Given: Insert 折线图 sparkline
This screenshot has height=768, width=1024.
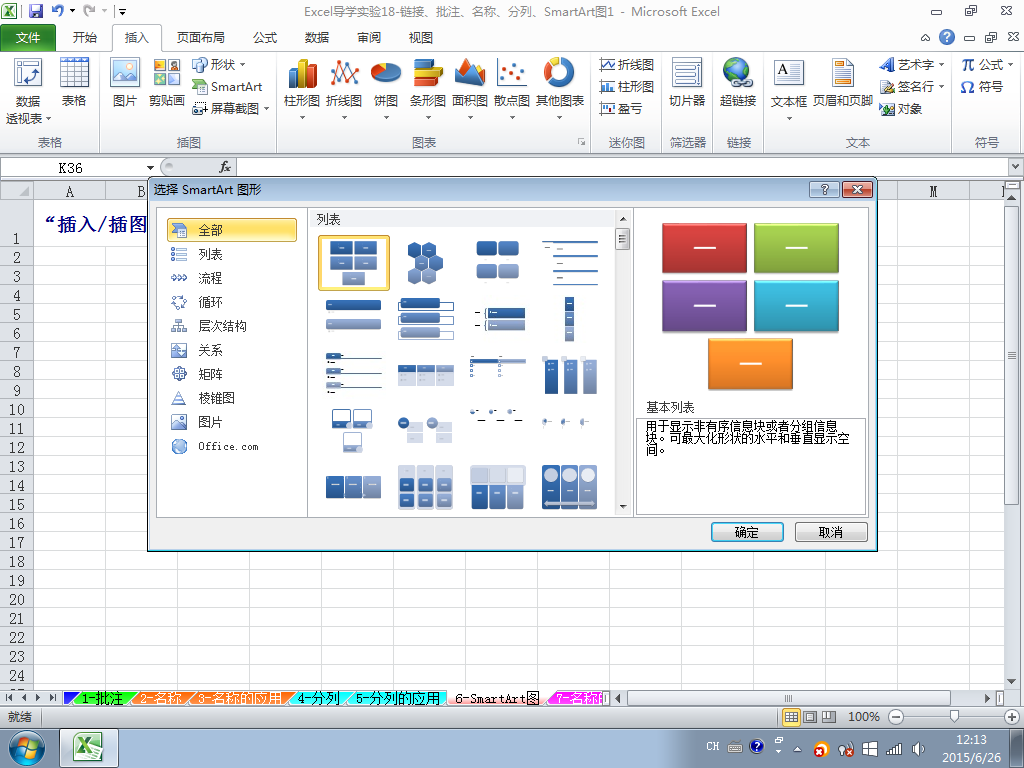Looking at the screenshot, I should click(627, 65).
